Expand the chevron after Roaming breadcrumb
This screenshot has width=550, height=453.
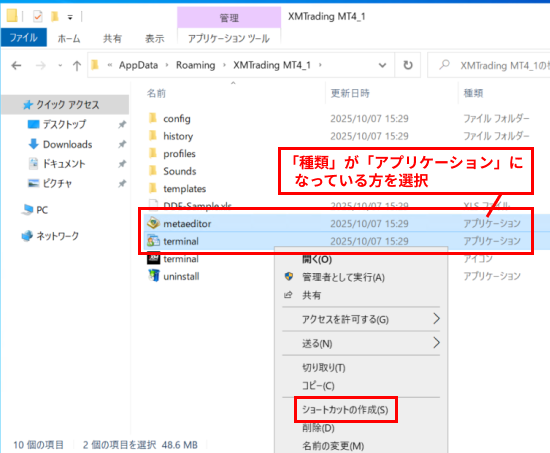point(224,65)
